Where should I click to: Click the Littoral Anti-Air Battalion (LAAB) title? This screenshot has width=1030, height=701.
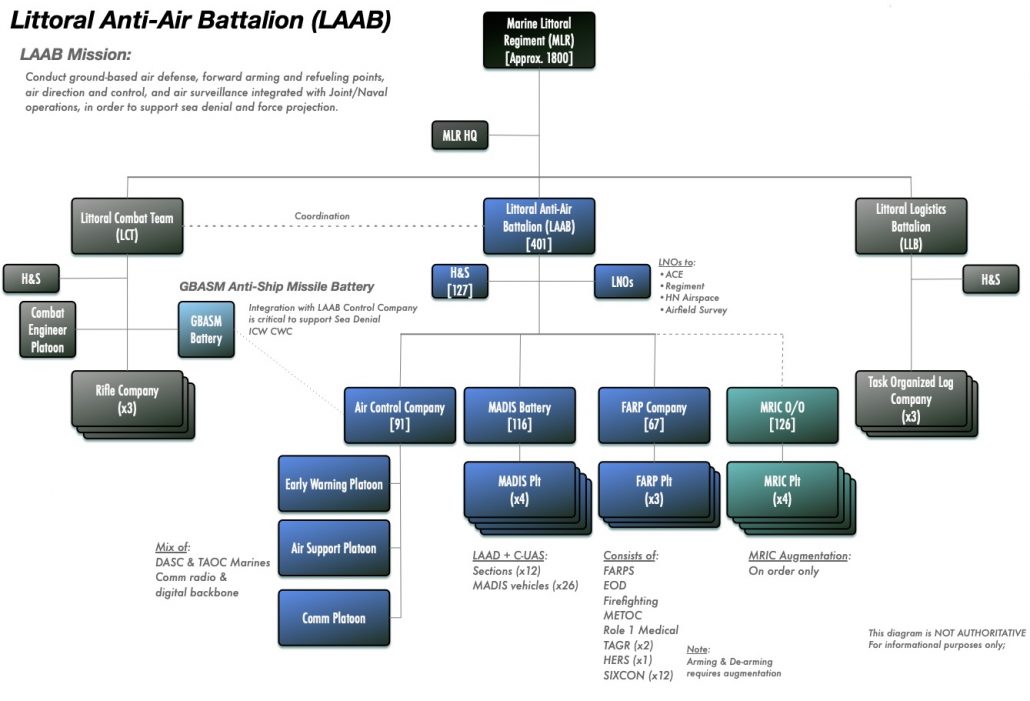tap(200, 20)
